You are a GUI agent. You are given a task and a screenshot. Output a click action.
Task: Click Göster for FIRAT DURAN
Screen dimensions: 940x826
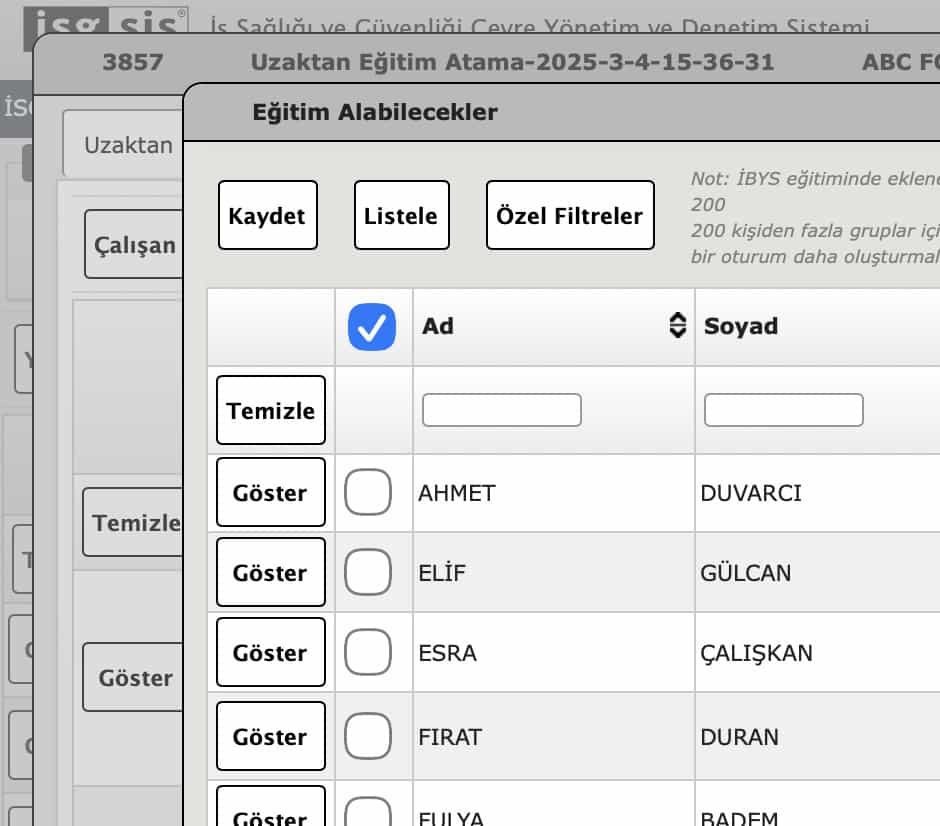tap(270, 737)
